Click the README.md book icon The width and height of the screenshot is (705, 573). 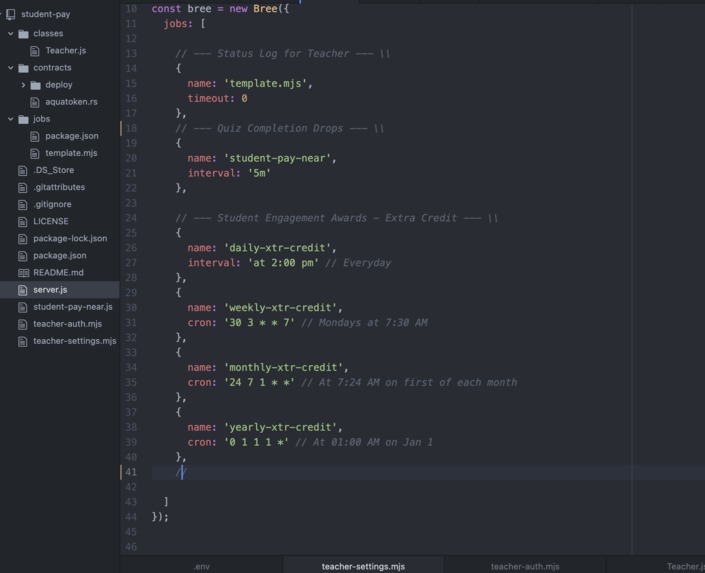coord(23,273)
